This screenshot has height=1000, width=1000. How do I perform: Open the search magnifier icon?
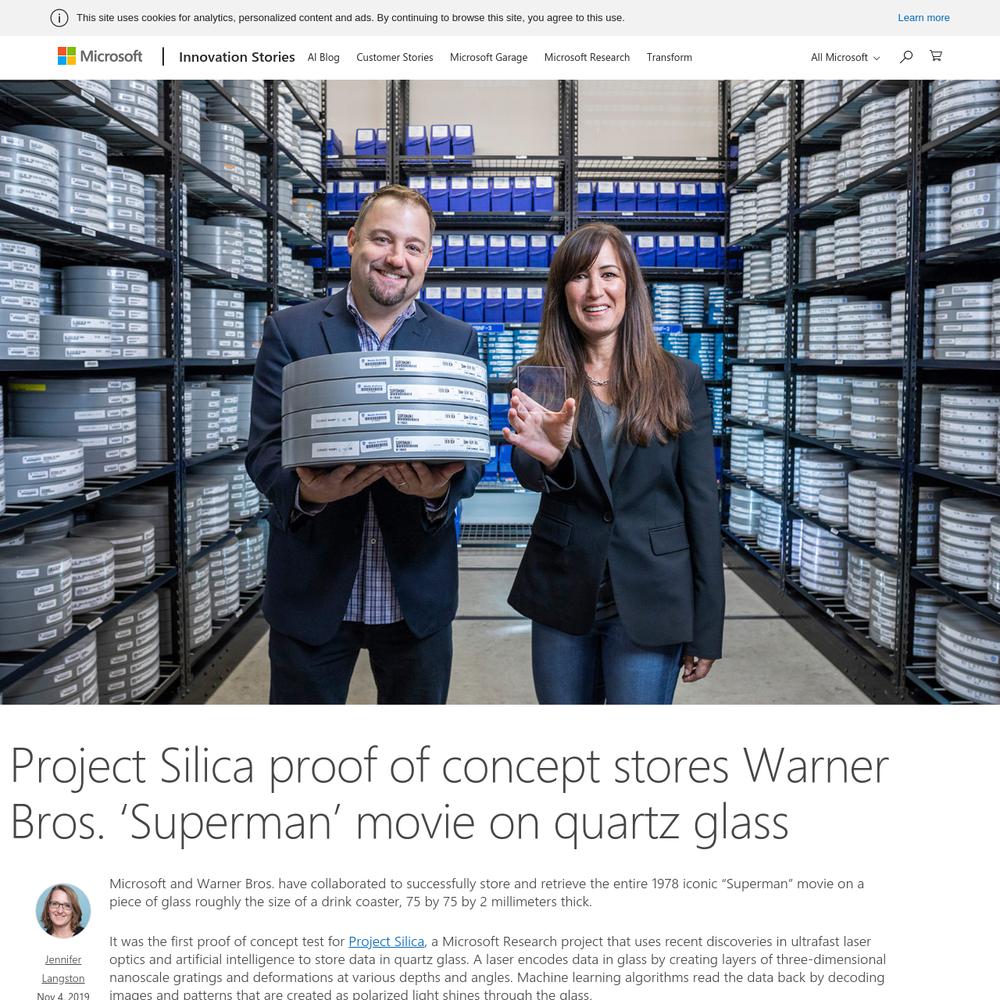point(906,57)
